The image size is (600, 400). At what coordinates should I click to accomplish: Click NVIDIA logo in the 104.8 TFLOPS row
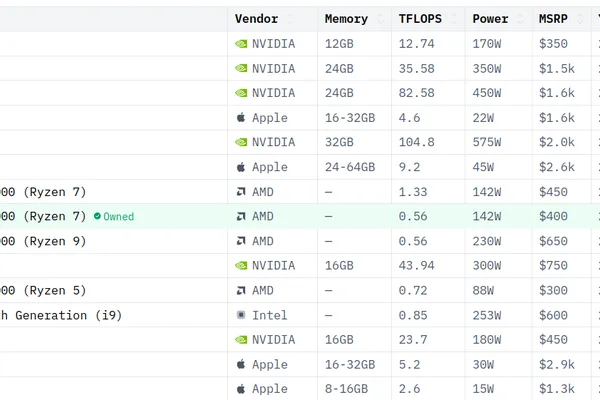[x=241, y=142]
